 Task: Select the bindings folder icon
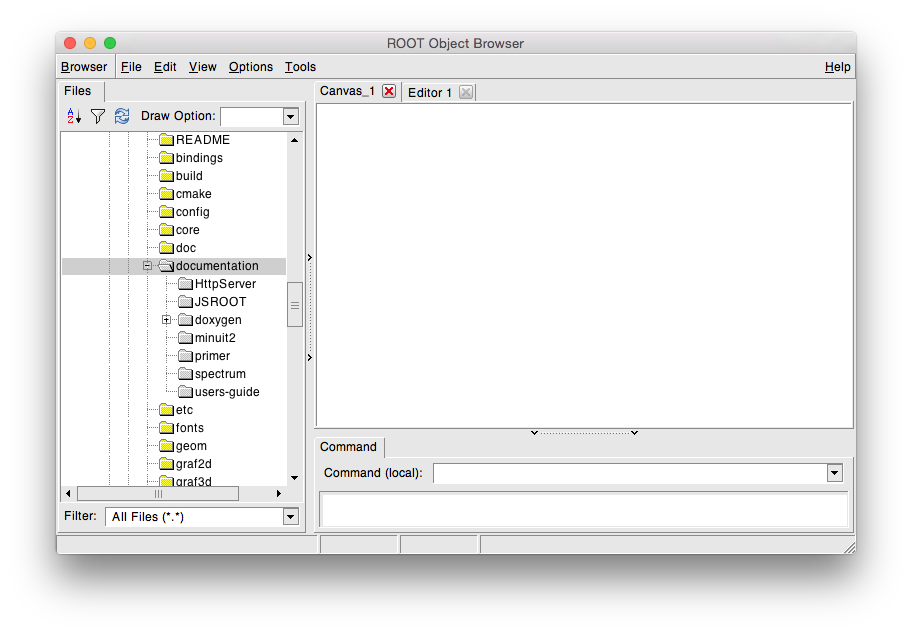click(x=166, y=158)
